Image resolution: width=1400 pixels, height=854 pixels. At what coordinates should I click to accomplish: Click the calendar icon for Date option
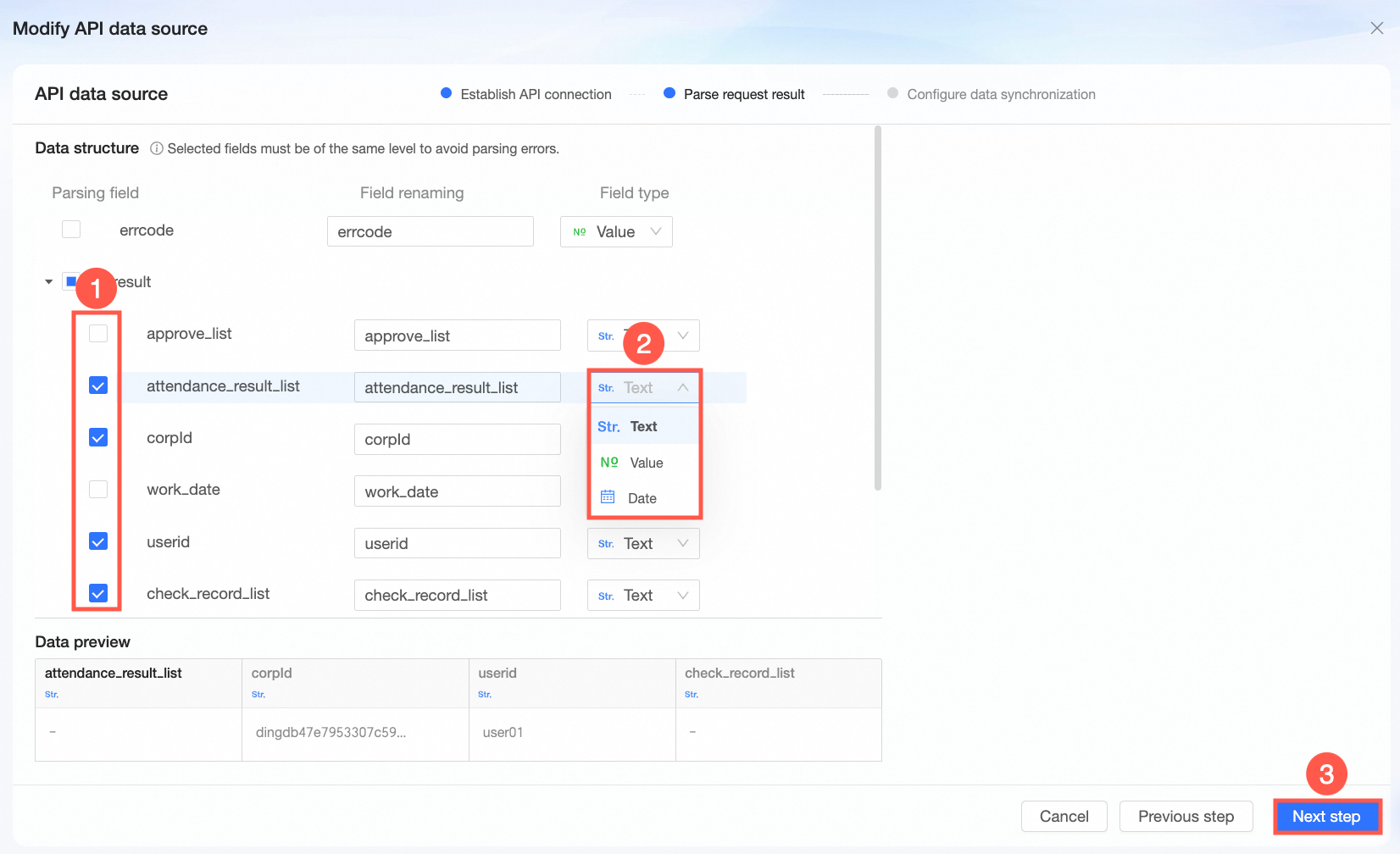point(608,497)
